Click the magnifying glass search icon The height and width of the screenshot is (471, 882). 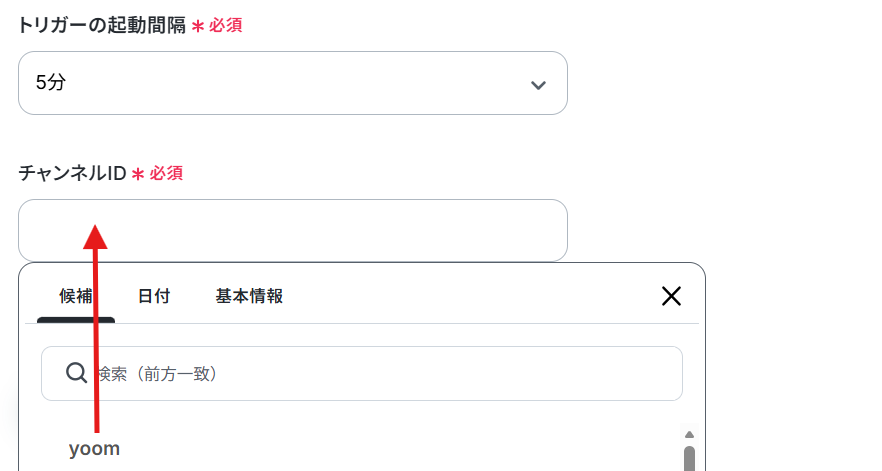click(76, 373)
